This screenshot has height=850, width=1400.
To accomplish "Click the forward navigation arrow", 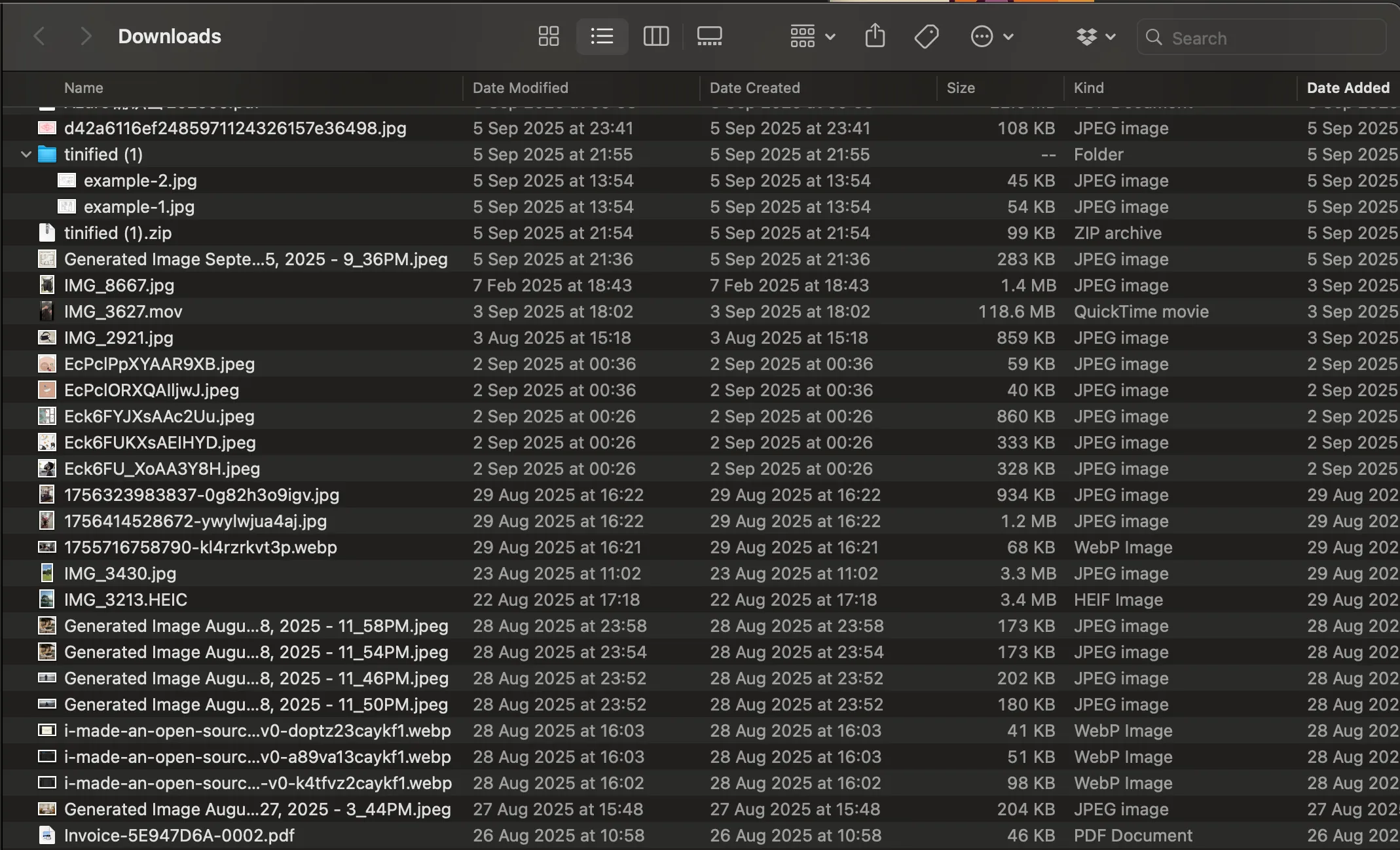I will pyautogui.click(x=85, y=36).
